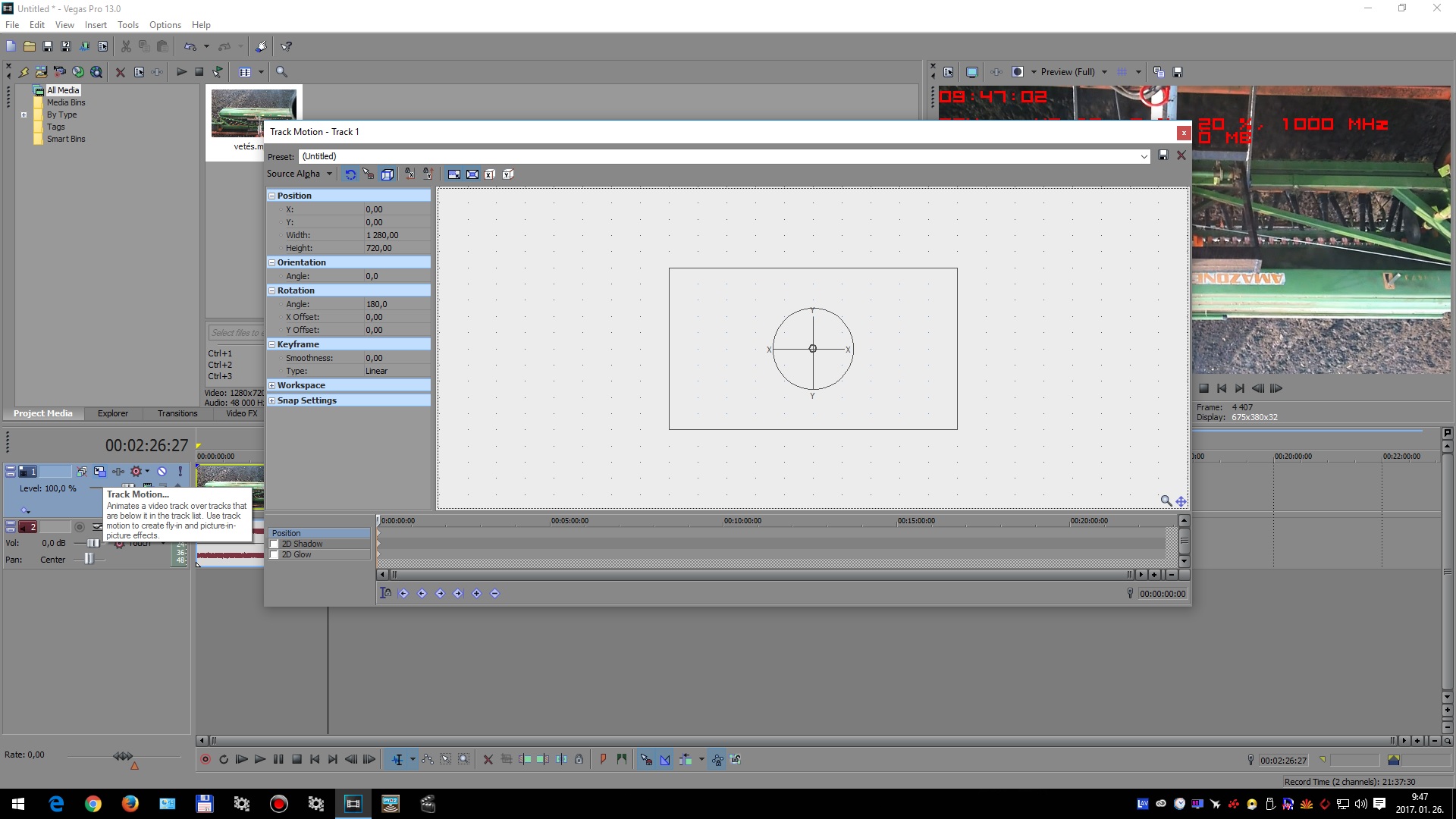Click Prevent Movement X icon
Screen dimensions: 1456x819
tap(409, 174)
